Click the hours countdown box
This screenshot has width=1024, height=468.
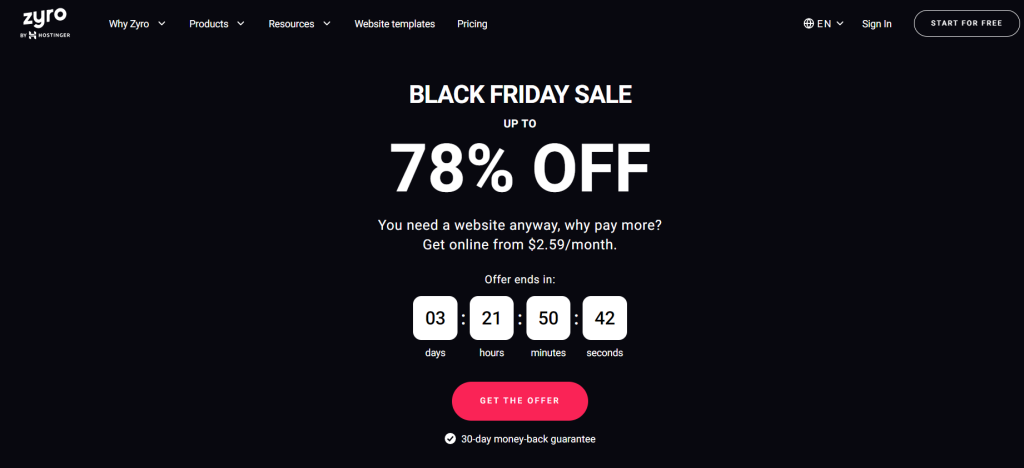(492, 318)
